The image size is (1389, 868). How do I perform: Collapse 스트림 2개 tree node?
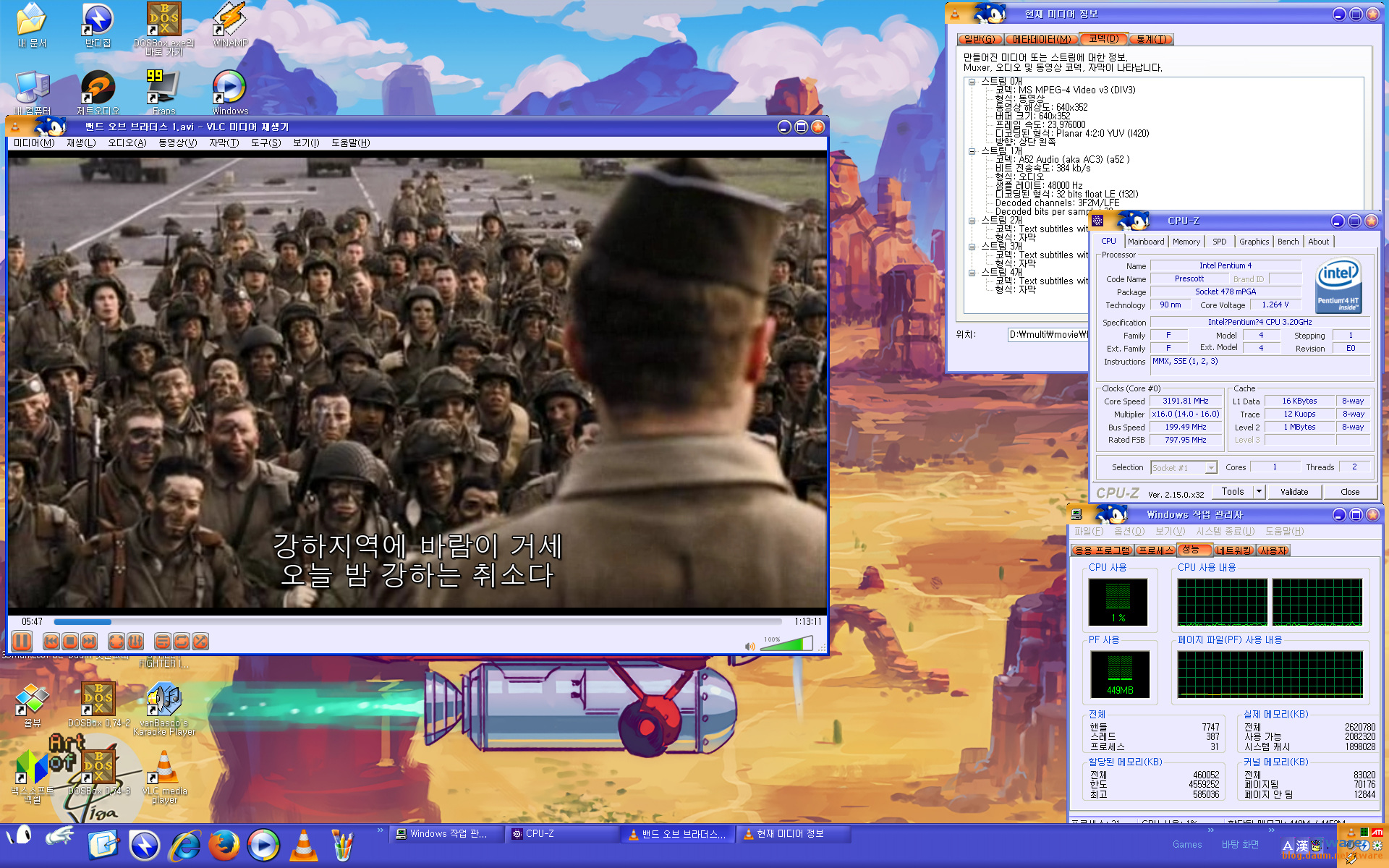click(x=972, y=221)
